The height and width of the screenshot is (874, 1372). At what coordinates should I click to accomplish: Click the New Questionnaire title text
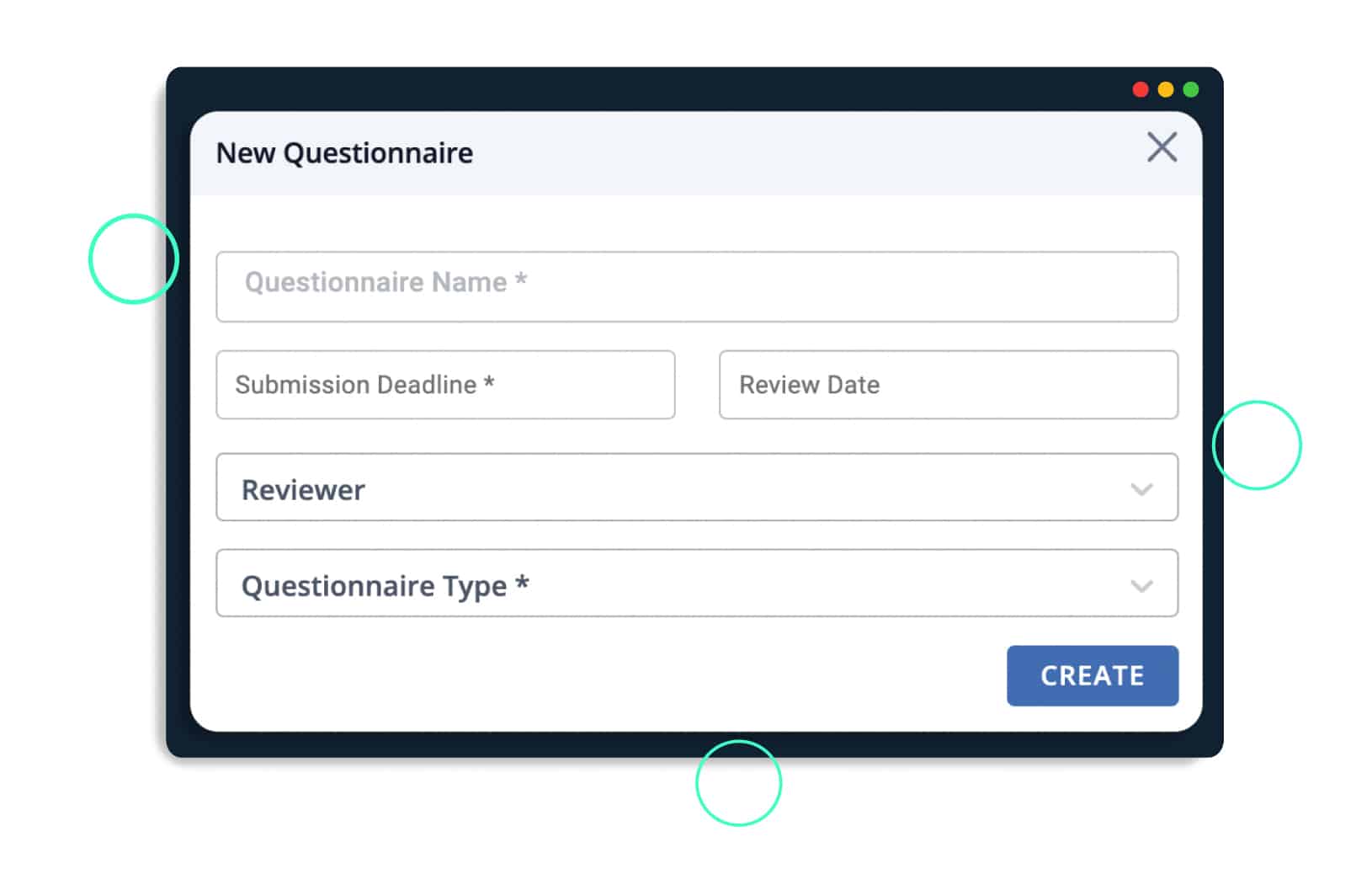[x=344, y=153]
